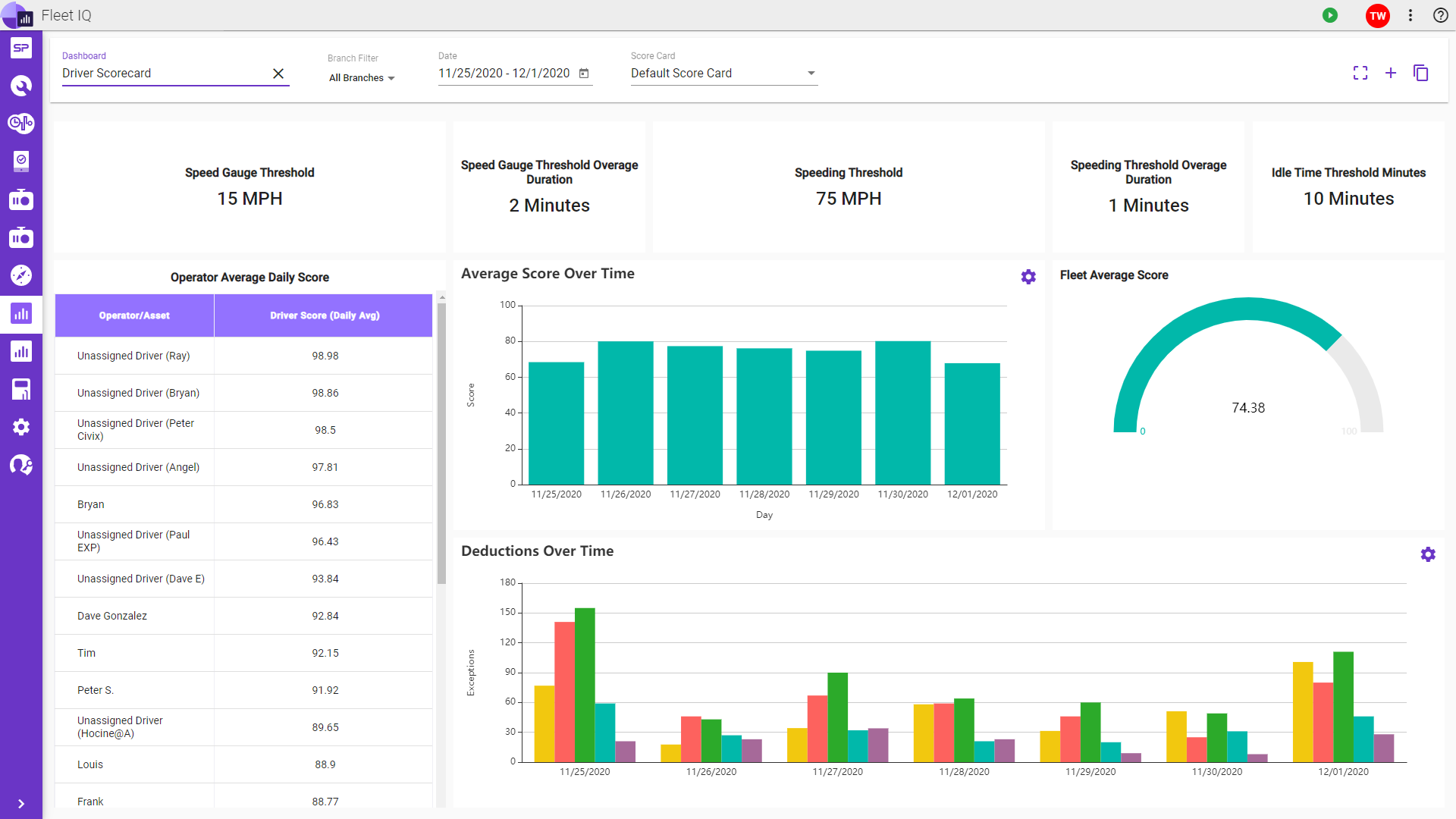Open the TW user account avatar
1456x819 pixels.
pos(1378,15)
